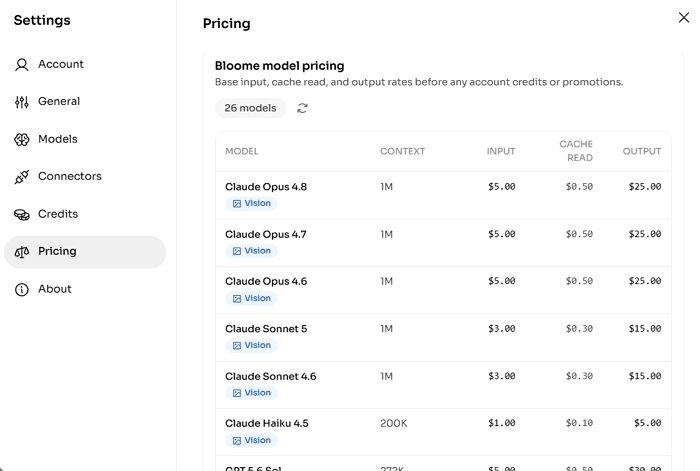
Task: Select the Pricing sidebar item
Action: (x=85, y=252)
